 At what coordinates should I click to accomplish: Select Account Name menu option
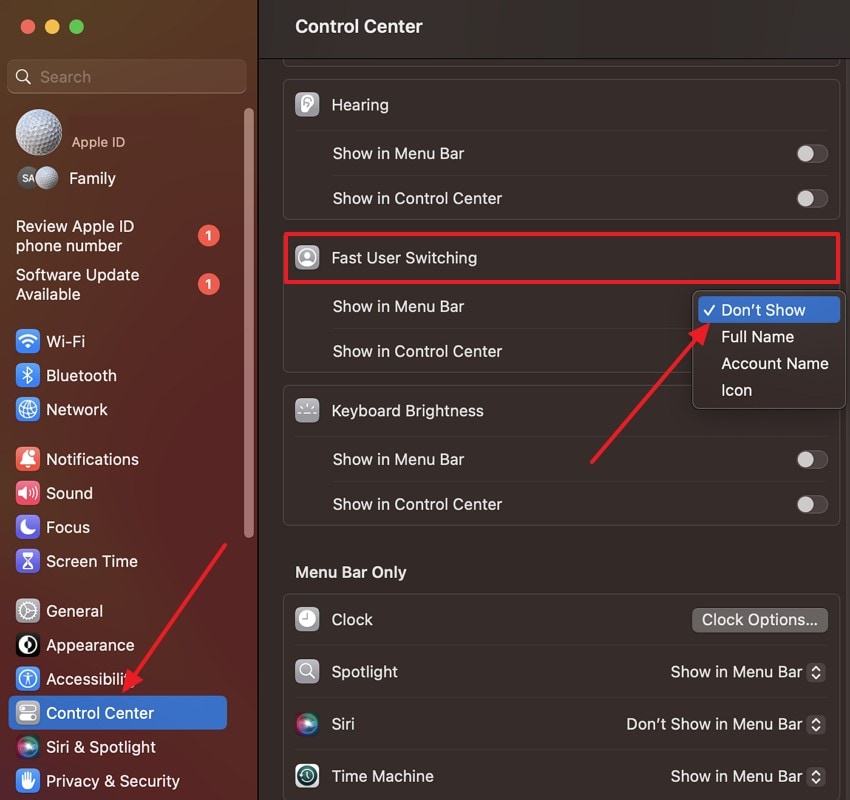tap(769, 363)
